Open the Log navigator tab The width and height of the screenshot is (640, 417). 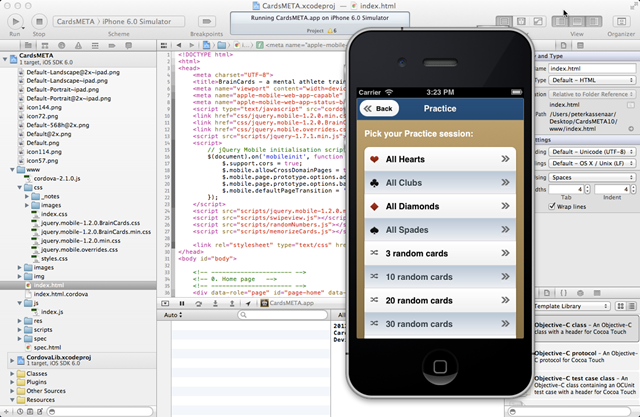[129, 45]
